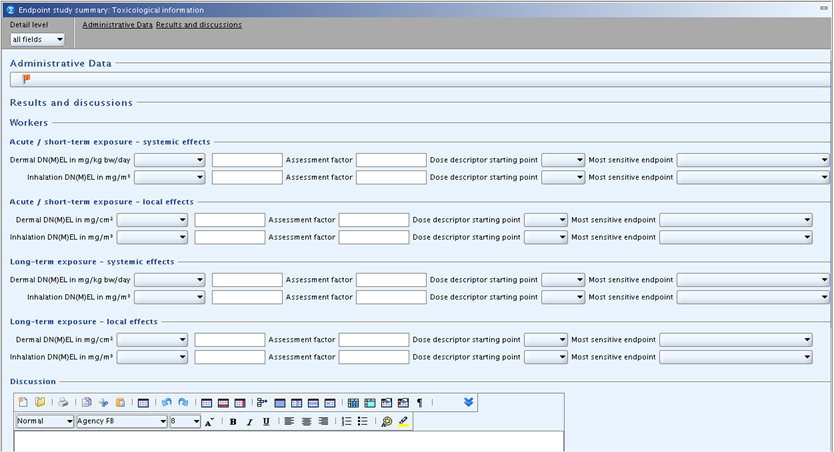Screen dimensions: 834x452
Task: Click the tree structure icon in toolbar
Action: [262, 403]
